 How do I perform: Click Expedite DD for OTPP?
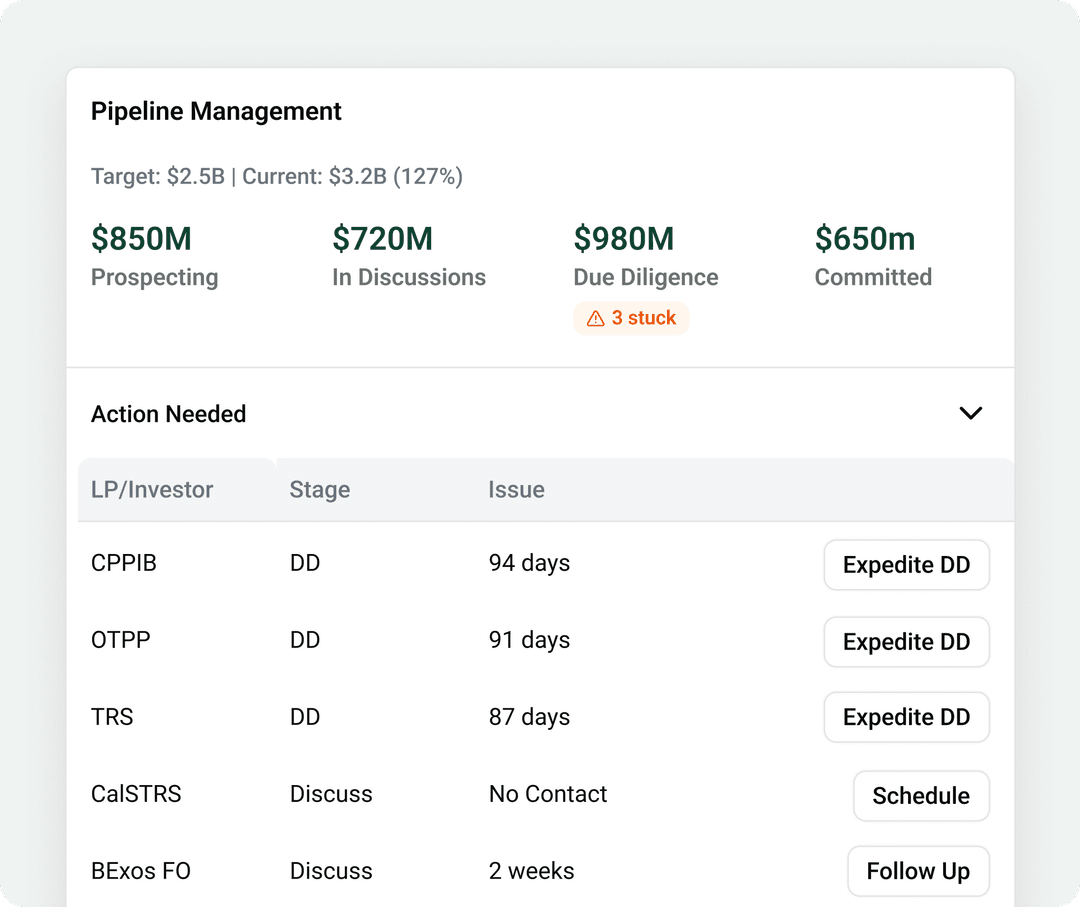906,641
